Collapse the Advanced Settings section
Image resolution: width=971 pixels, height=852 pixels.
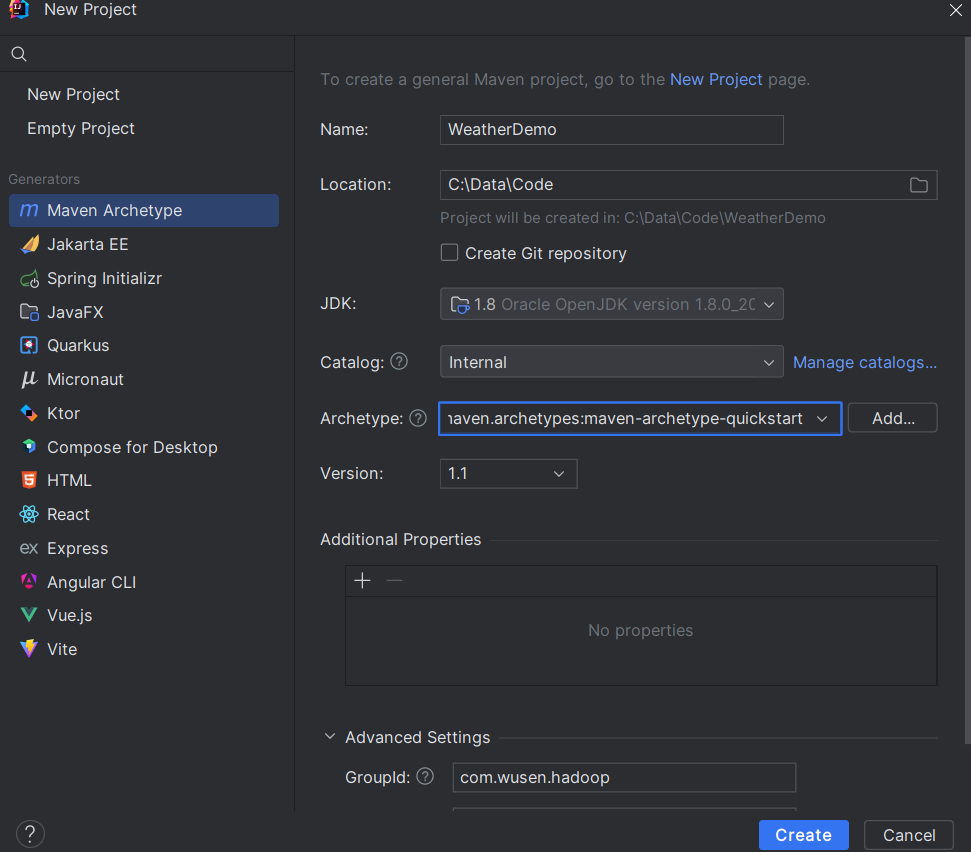click(x=329, y=737)
